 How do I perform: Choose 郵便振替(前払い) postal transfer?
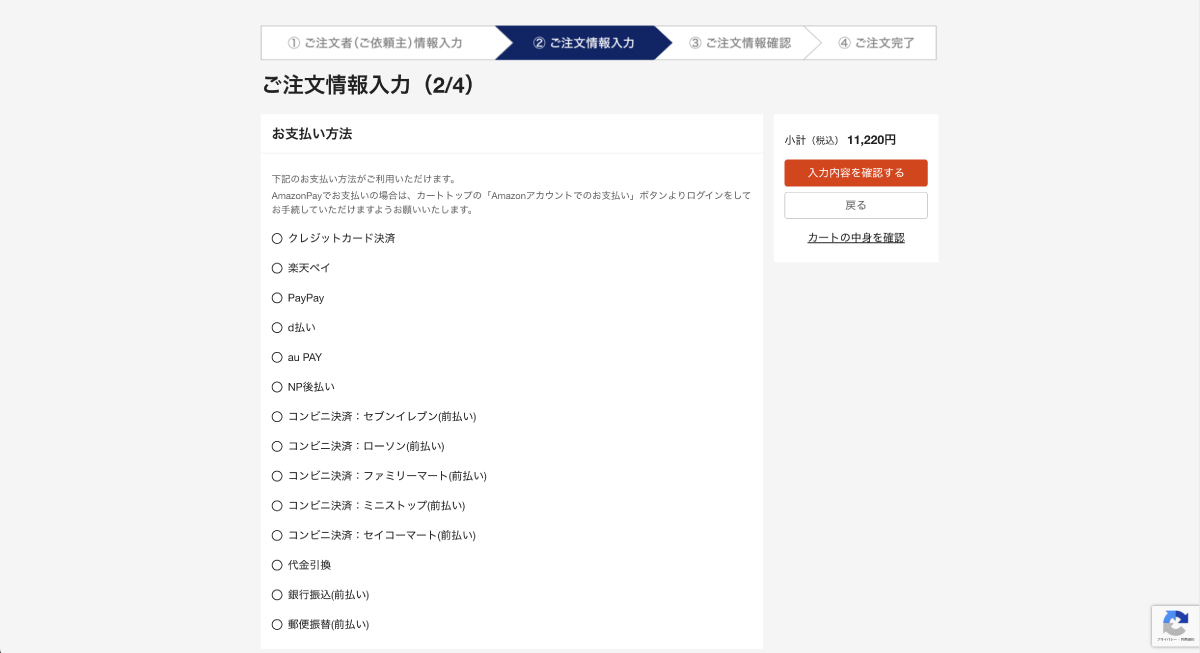pyautogui.click(x=277, y=624)
